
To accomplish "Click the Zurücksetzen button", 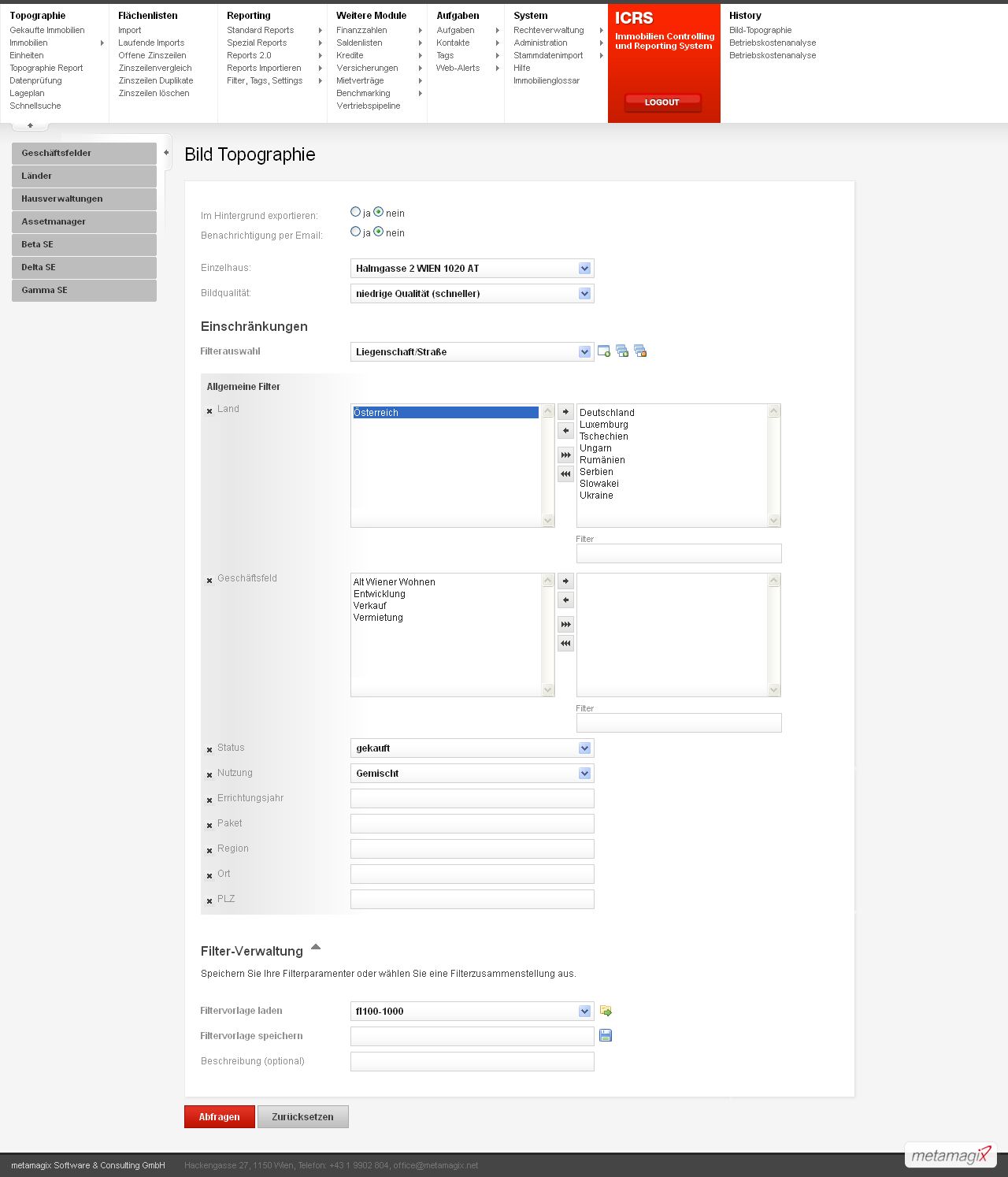I will point(303,1117).
